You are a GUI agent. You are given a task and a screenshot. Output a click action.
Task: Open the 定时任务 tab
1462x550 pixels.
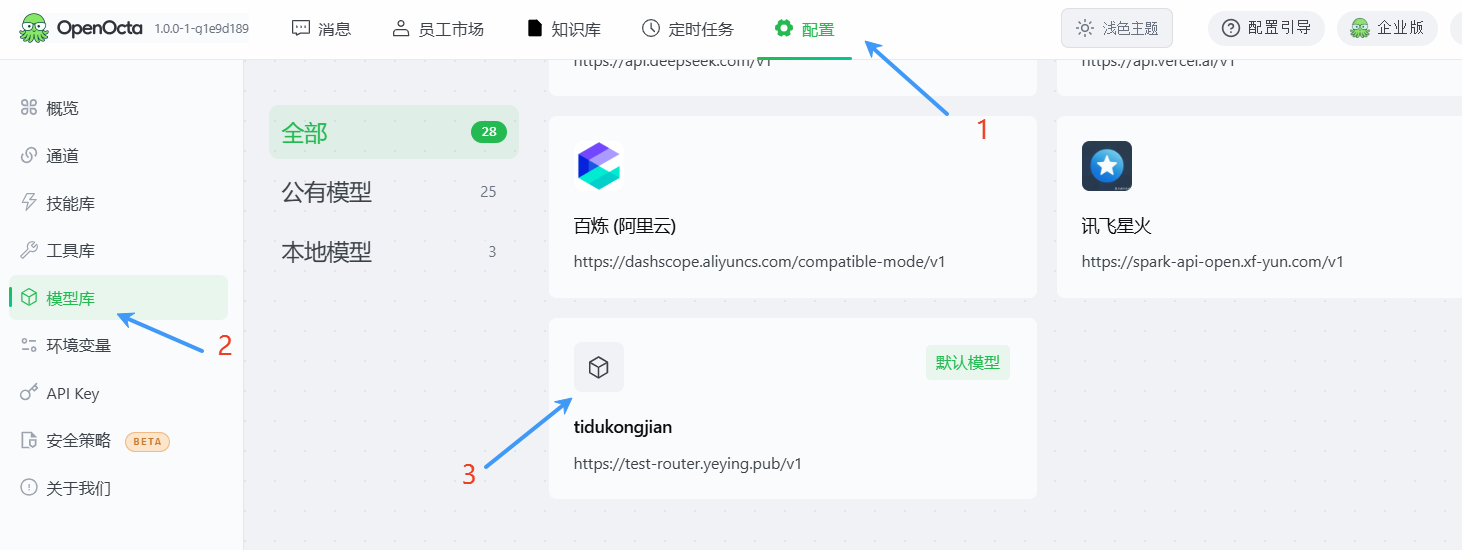[687, 29]
